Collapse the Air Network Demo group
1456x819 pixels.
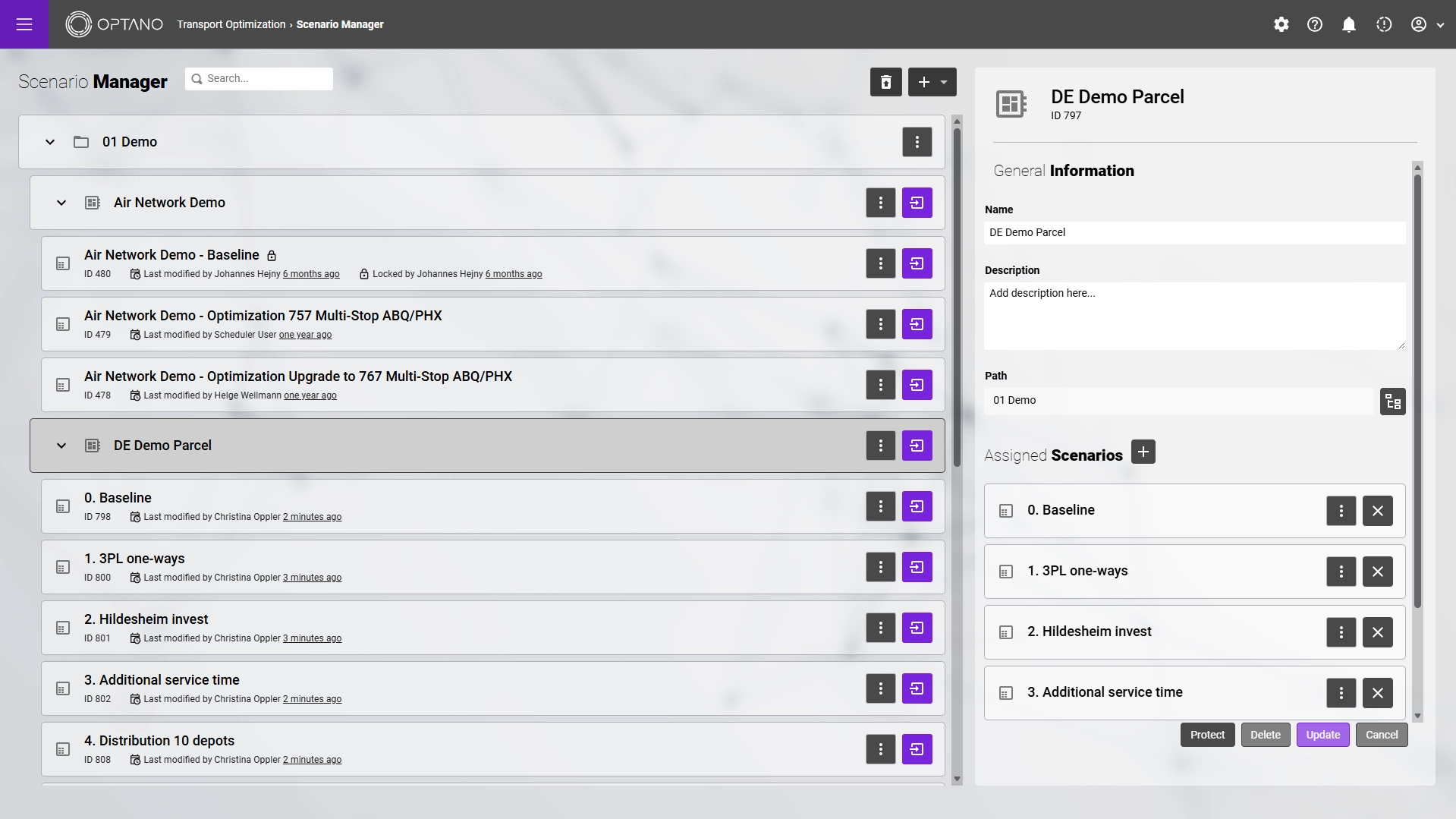(61, 203)
